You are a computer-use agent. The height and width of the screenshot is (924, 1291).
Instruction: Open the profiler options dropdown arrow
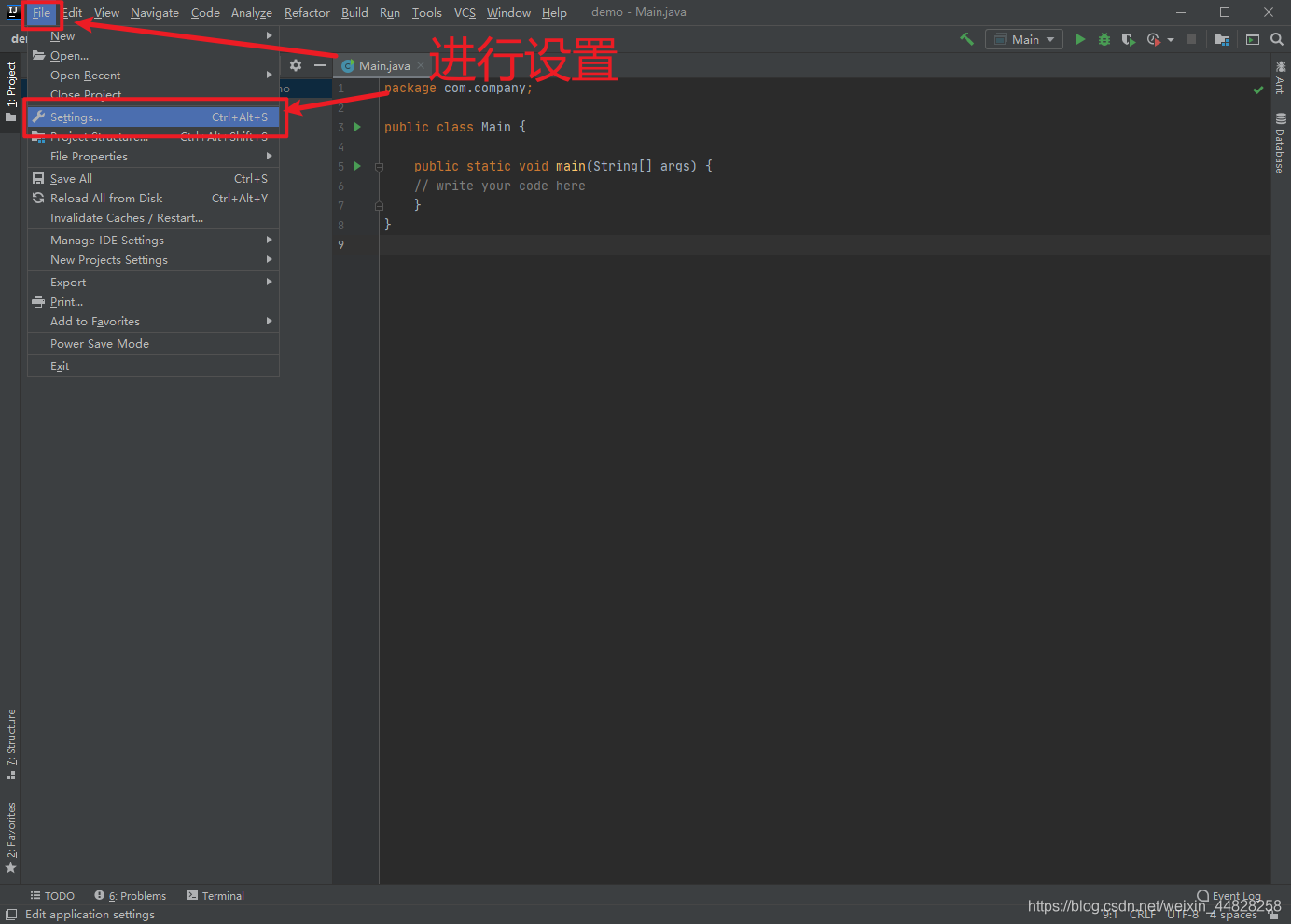coord(1171,40)
